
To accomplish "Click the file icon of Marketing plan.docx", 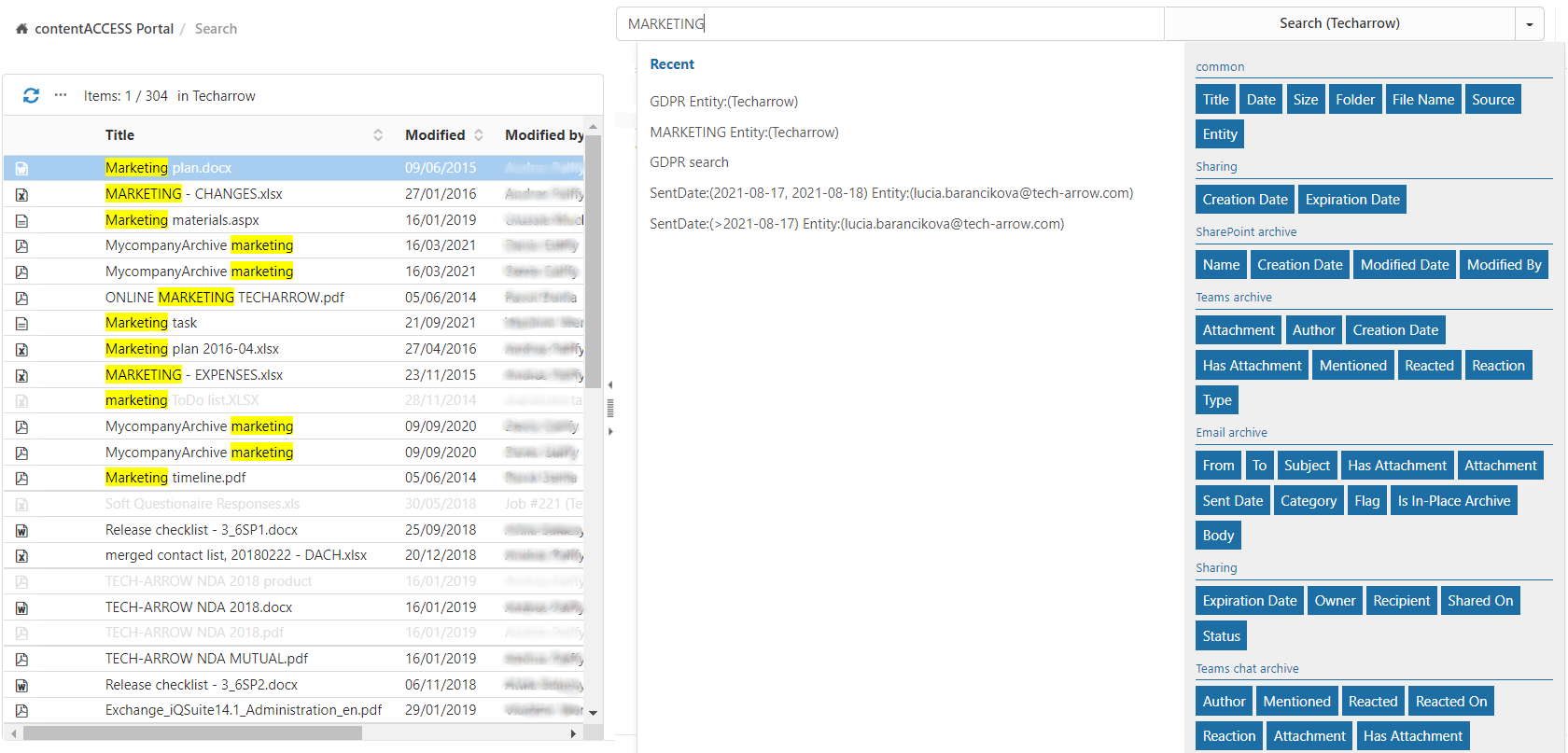I will point(21,169).
